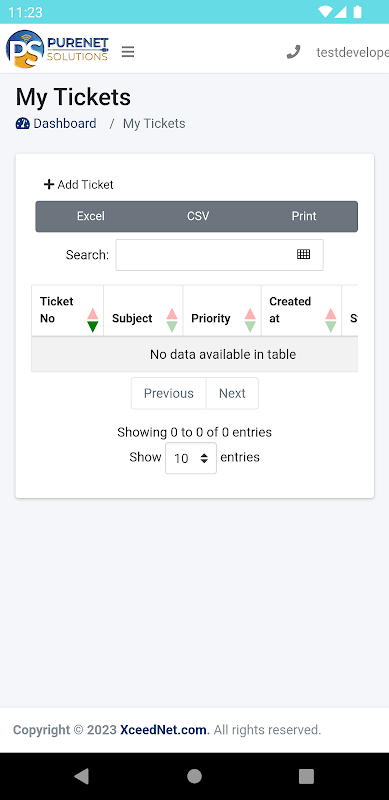Sort table by Priority arrows
The image size is (389, 800).
250,320
